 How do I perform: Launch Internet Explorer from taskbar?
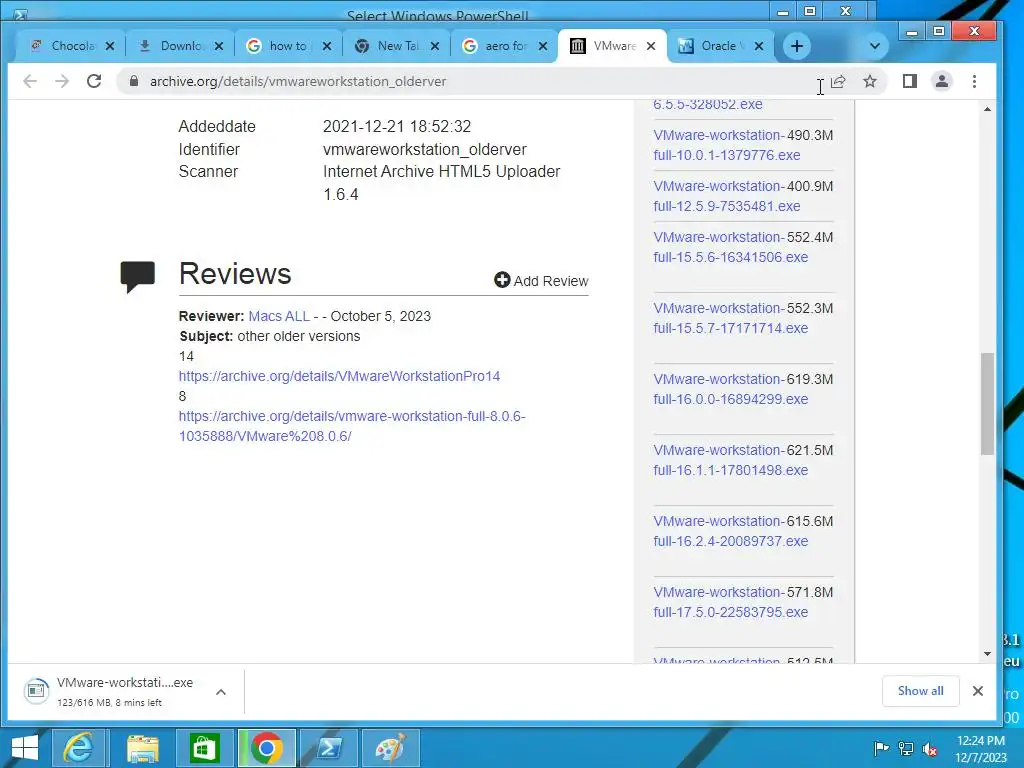pyautogui.click(x=78, y=748)
